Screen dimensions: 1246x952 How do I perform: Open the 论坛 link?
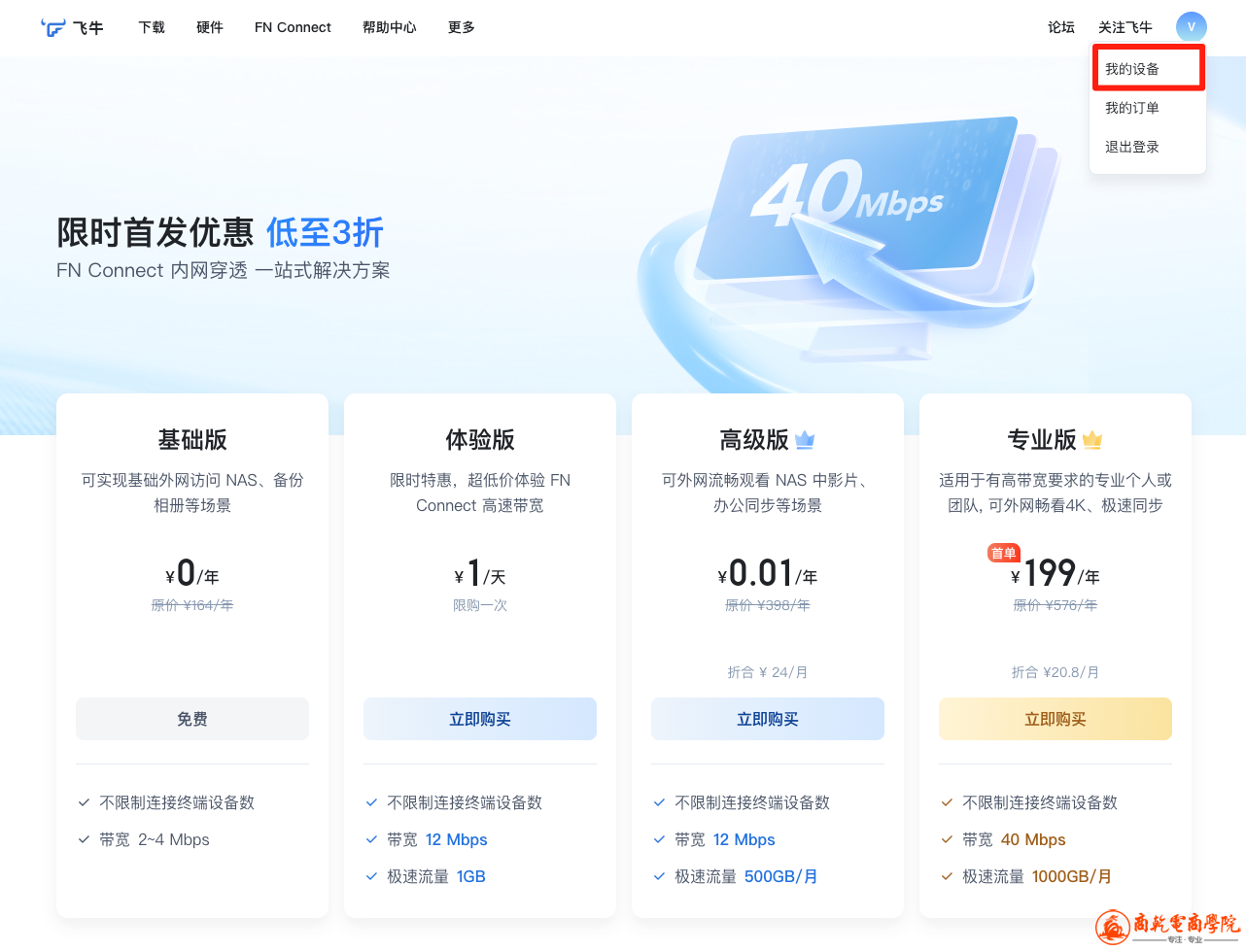pos(1061,27)
